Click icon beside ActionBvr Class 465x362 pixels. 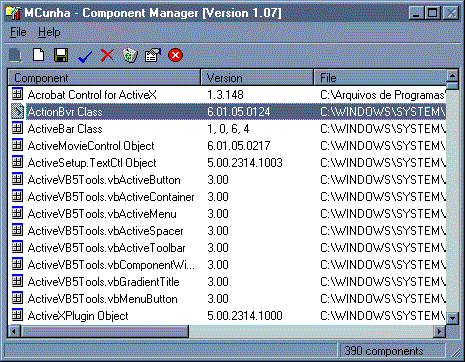(17, 111)
